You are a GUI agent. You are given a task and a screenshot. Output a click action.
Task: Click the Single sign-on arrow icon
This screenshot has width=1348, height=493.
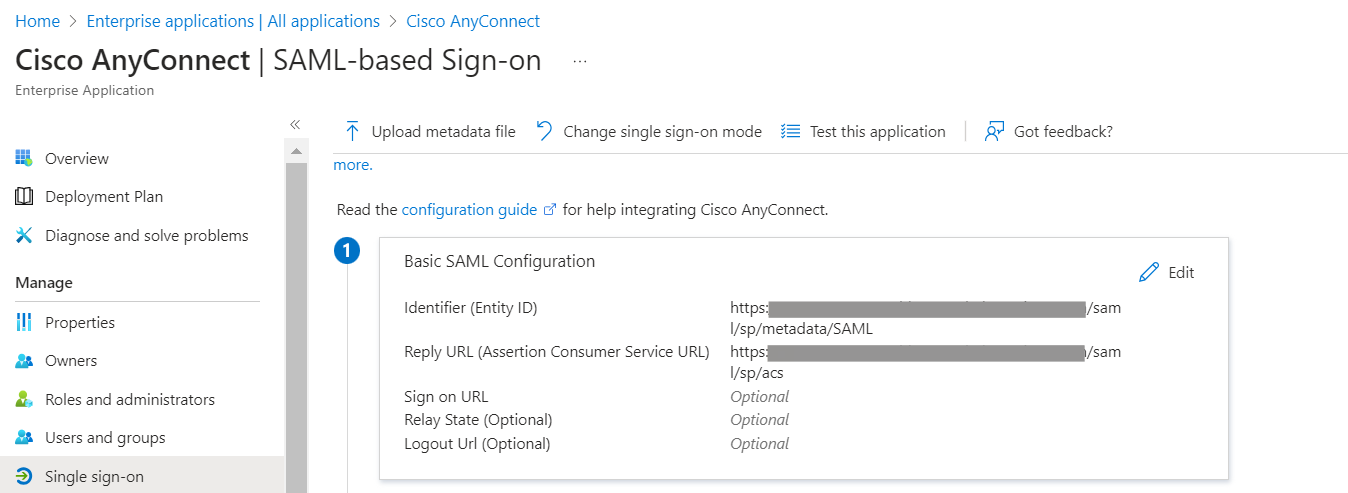(24, 477)
